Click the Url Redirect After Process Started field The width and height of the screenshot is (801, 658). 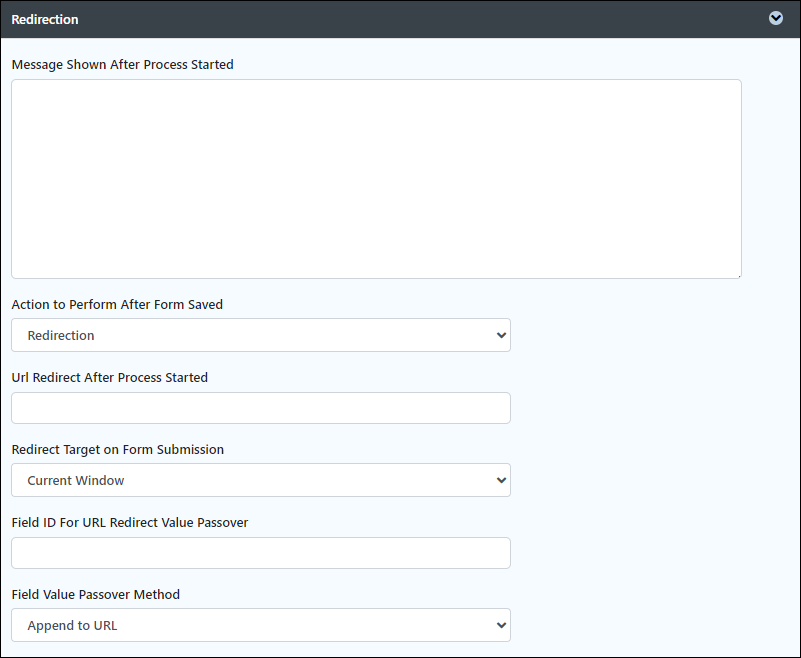click(x=261, y=408)
